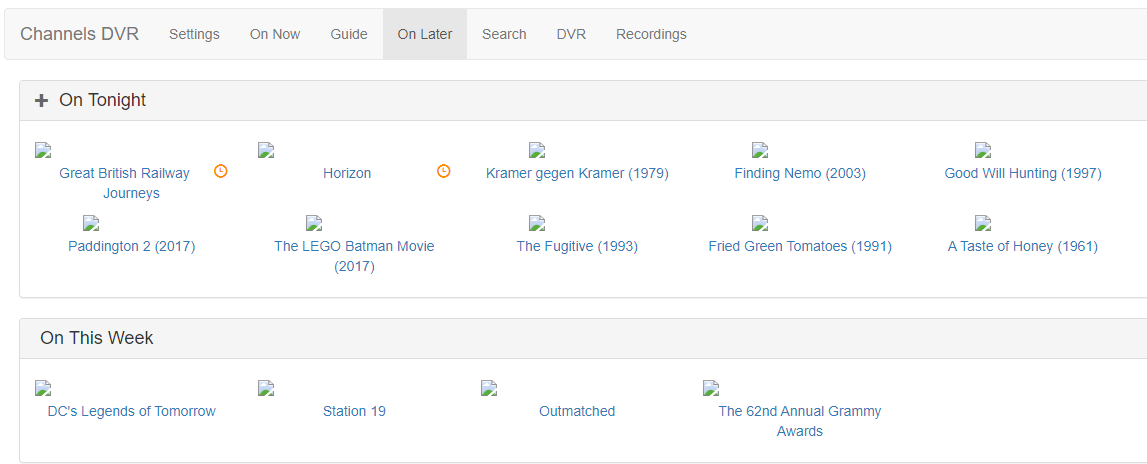Image resolution: width=1147 pixels, height=464 pixels.
Task: Select The 62nd Annual Grammy Awards link
Action: pos(800,421)
